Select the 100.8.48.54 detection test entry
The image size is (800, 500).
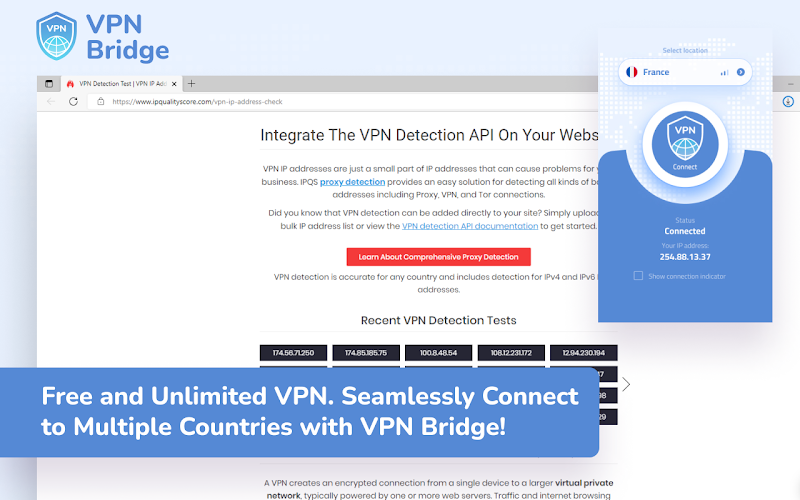tap(438, 353)
